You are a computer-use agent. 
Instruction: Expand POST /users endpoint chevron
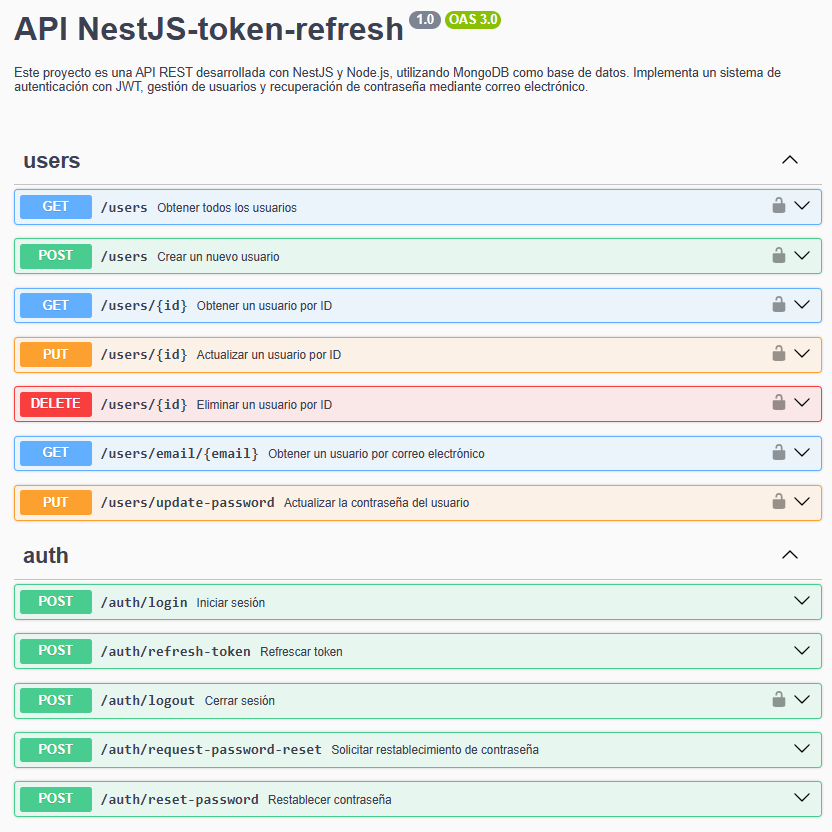pos(802,256)
